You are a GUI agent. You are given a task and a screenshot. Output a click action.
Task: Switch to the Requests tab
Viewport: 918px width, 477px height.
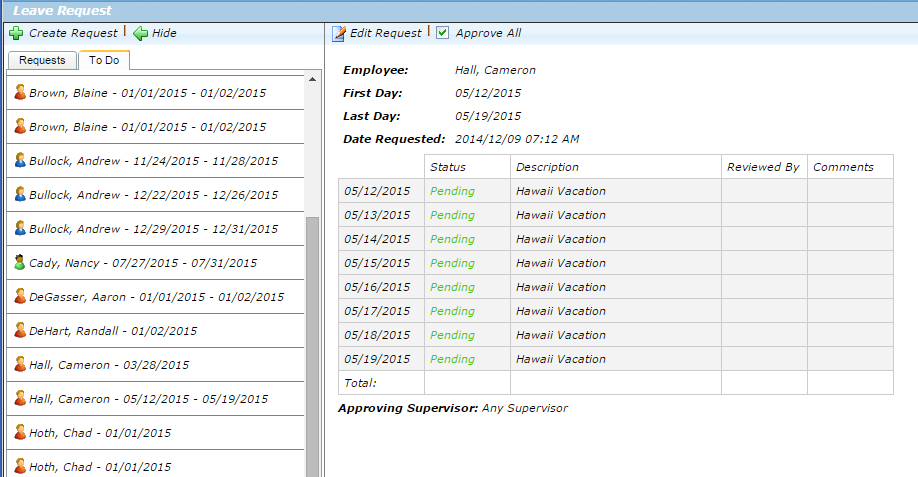pos(42,60)
